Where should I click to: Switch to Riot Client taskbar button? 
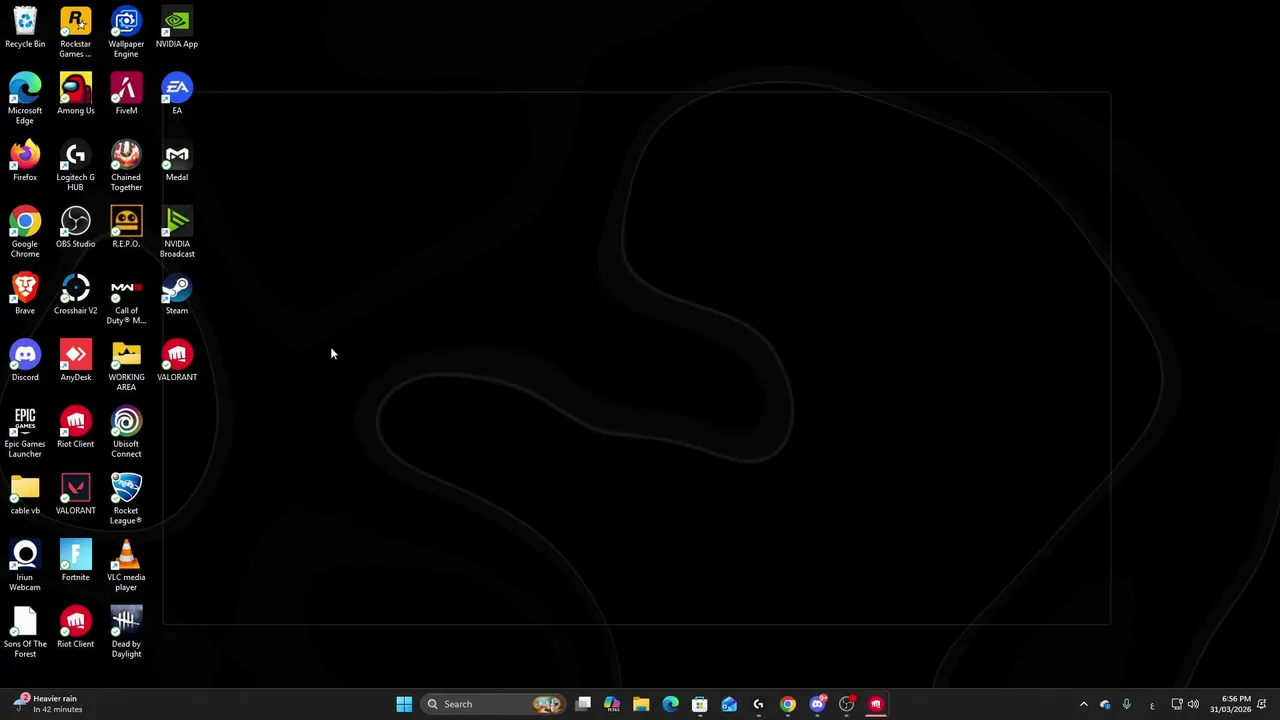coord(876,704)
